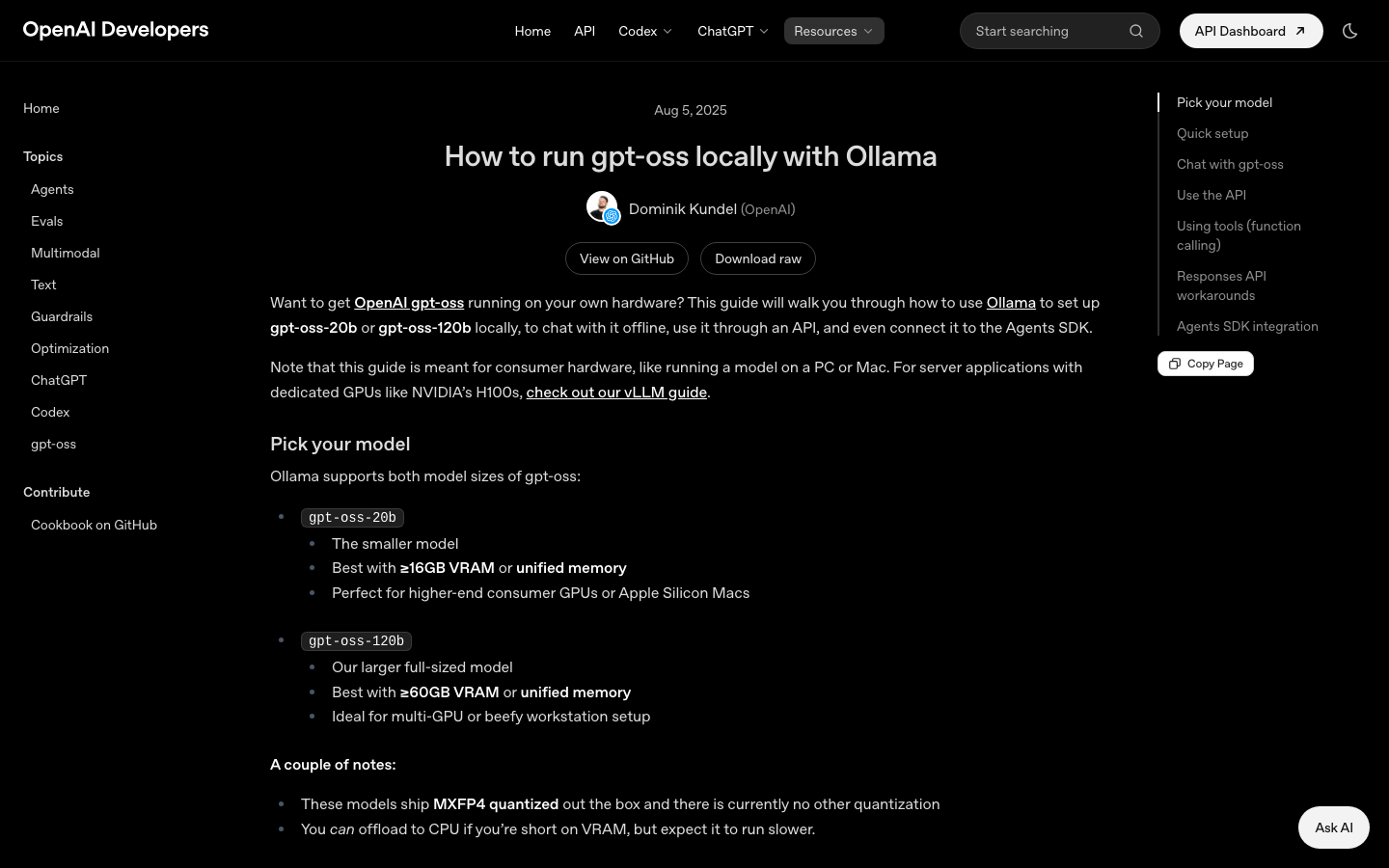Click the OpenAI Developers logo
Image resolution: width=1389 pixels, height=868 pixels.
[116, 30]
